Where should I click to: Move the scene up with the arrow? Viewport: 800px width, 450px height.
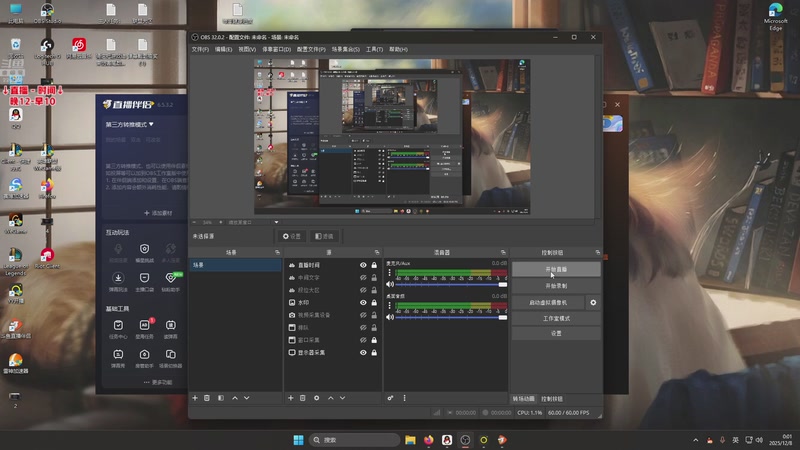[235, 398]
